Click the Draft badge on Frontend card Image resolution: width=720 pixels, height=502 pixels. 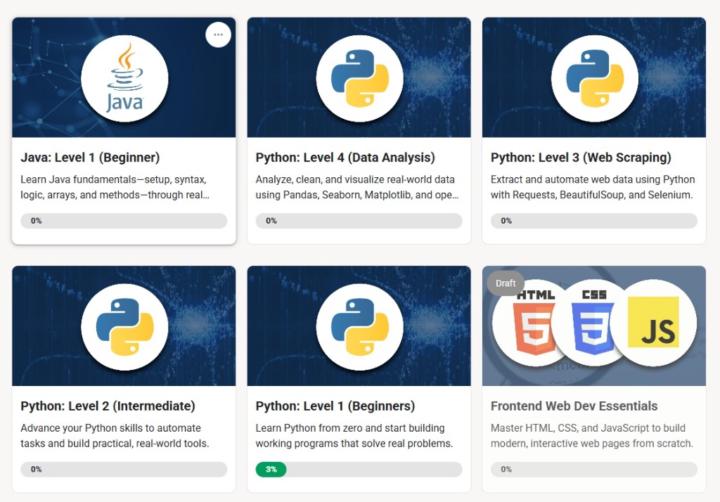click(x=505, y=283)
